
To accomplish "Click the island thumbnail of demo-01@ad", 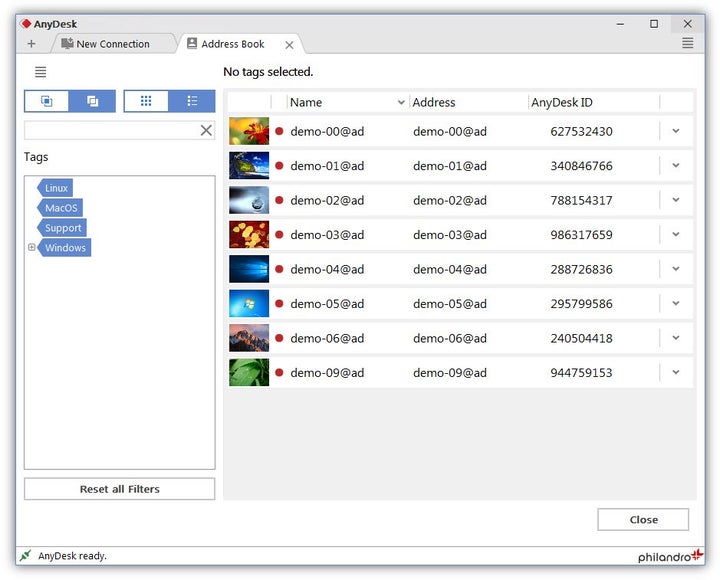I will tap(249, 165).
